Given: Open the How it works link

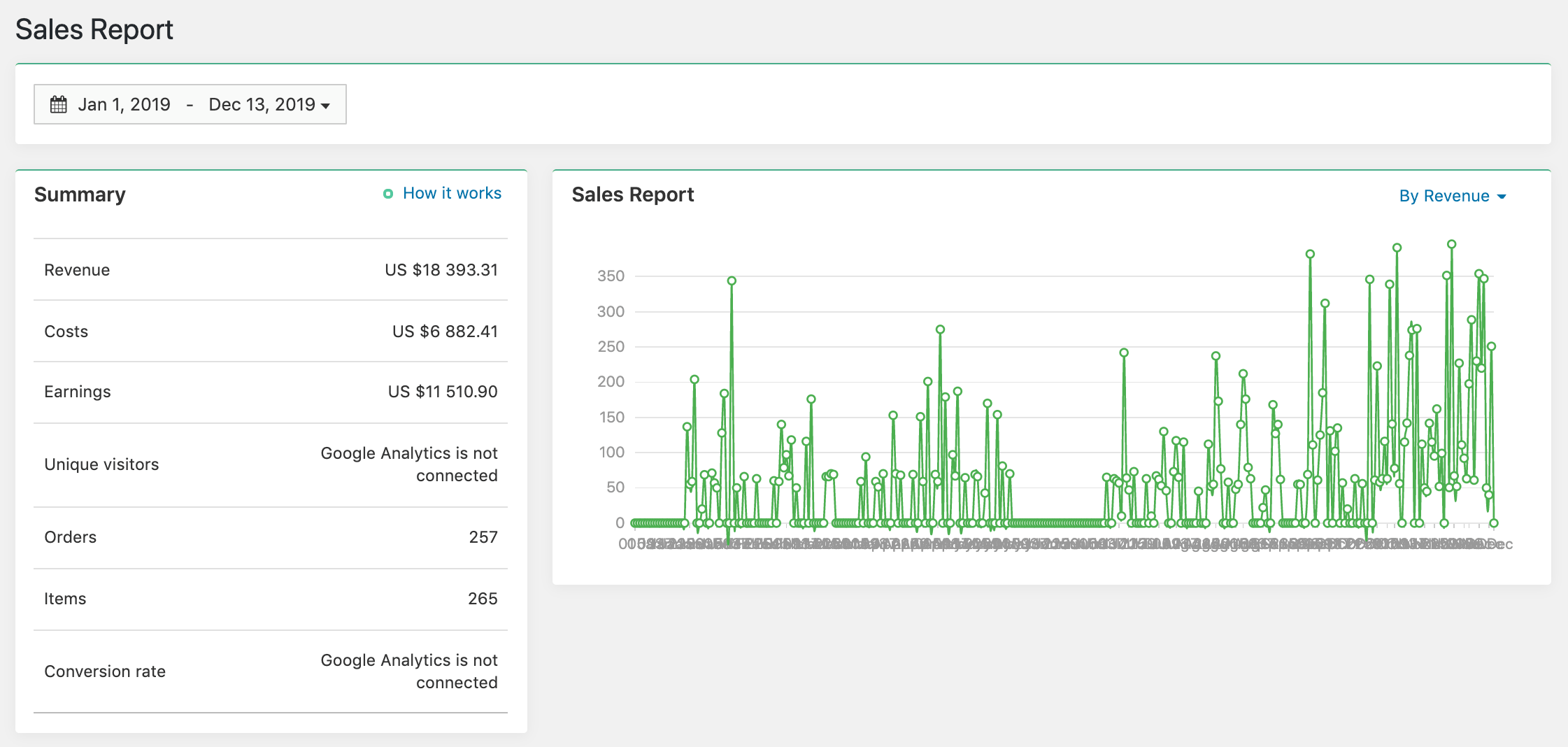Looking at the screenshot, I should 452,193.
